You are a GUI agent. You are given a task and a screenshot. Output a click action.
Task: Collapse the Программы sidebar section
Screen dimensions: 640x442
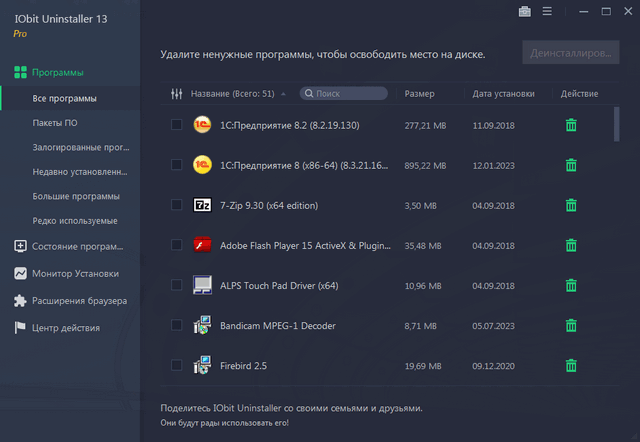(57, 73)
